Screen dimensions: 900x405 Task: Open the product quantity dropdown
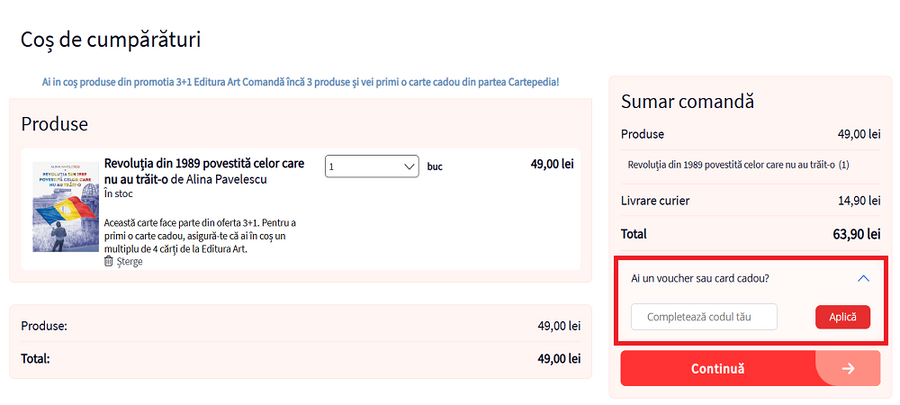click(372, 166)
